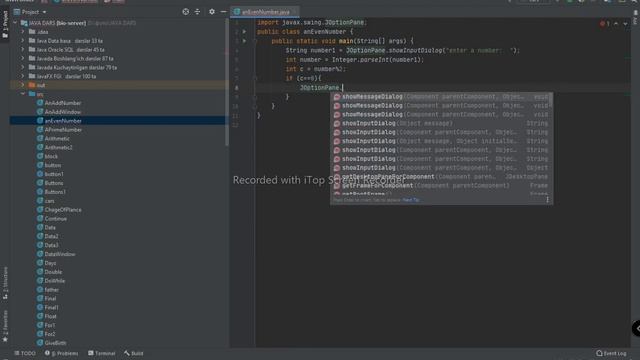Screen dimensions: 640x360
Task: Place cursor on line with Integer.parseInt
Action: [354, 60]
